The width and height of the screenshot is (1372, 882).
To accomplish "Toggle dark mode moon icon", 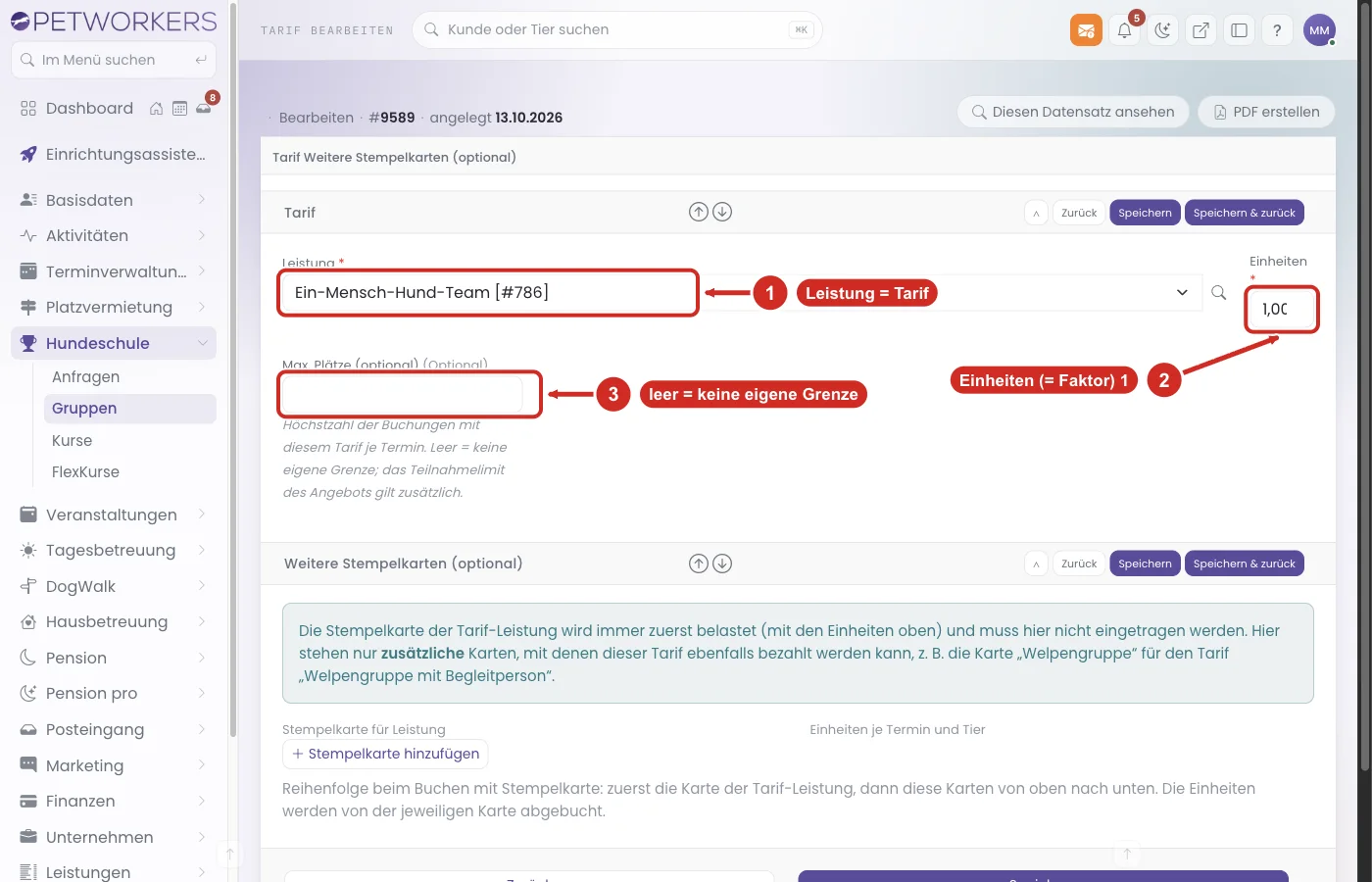I will point(1162,30).
